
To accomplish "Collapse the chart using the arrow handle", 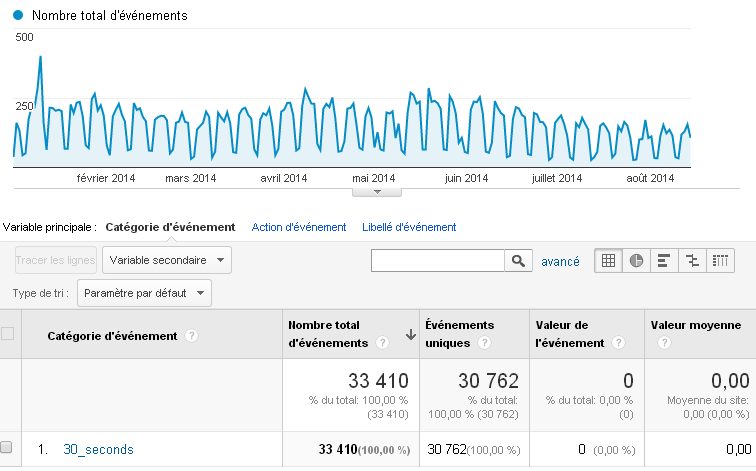I will pyautogui.click(x=377, y=191).
